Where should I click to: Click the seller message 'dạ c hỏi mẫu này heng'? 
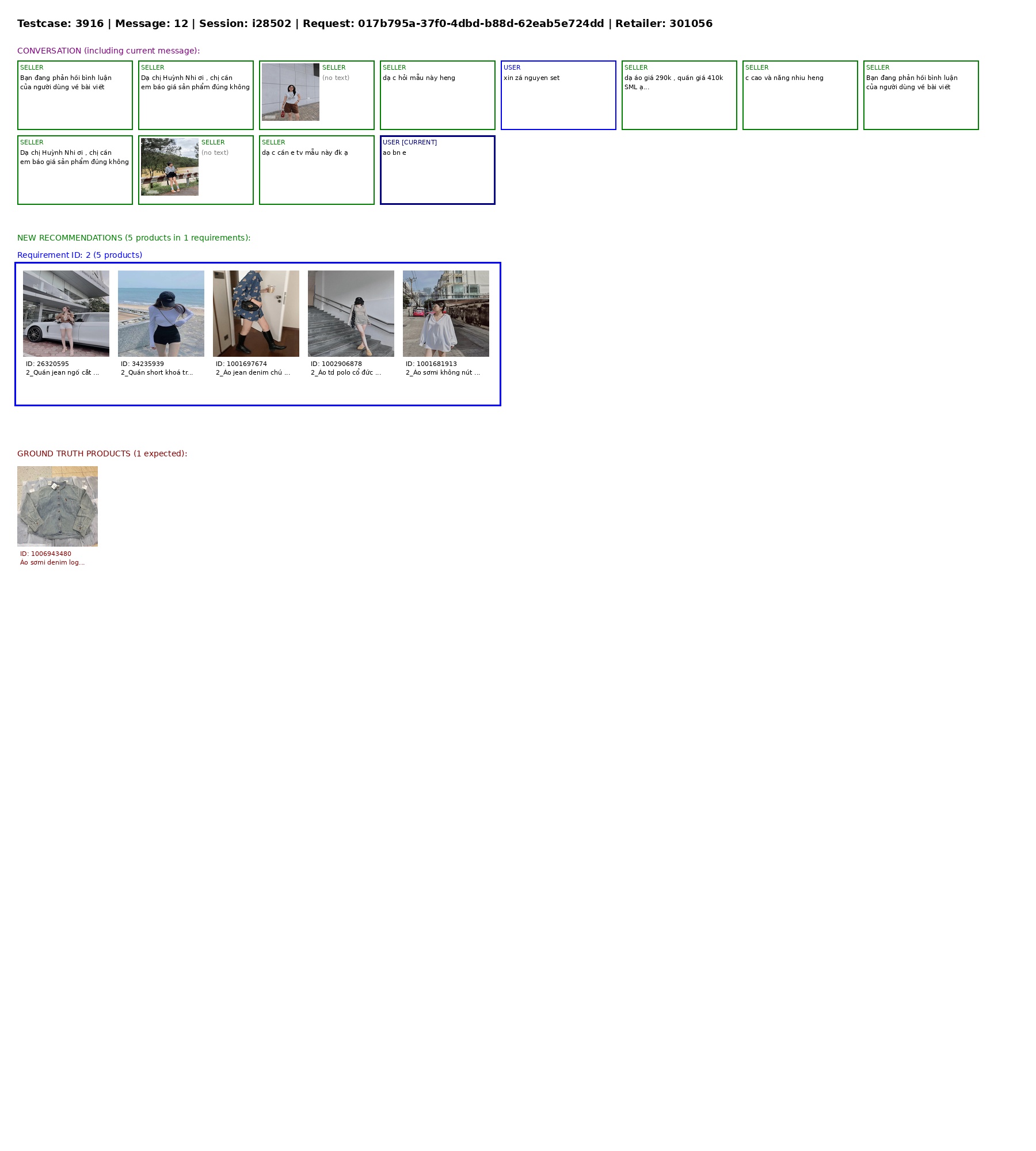coord(437,95)
